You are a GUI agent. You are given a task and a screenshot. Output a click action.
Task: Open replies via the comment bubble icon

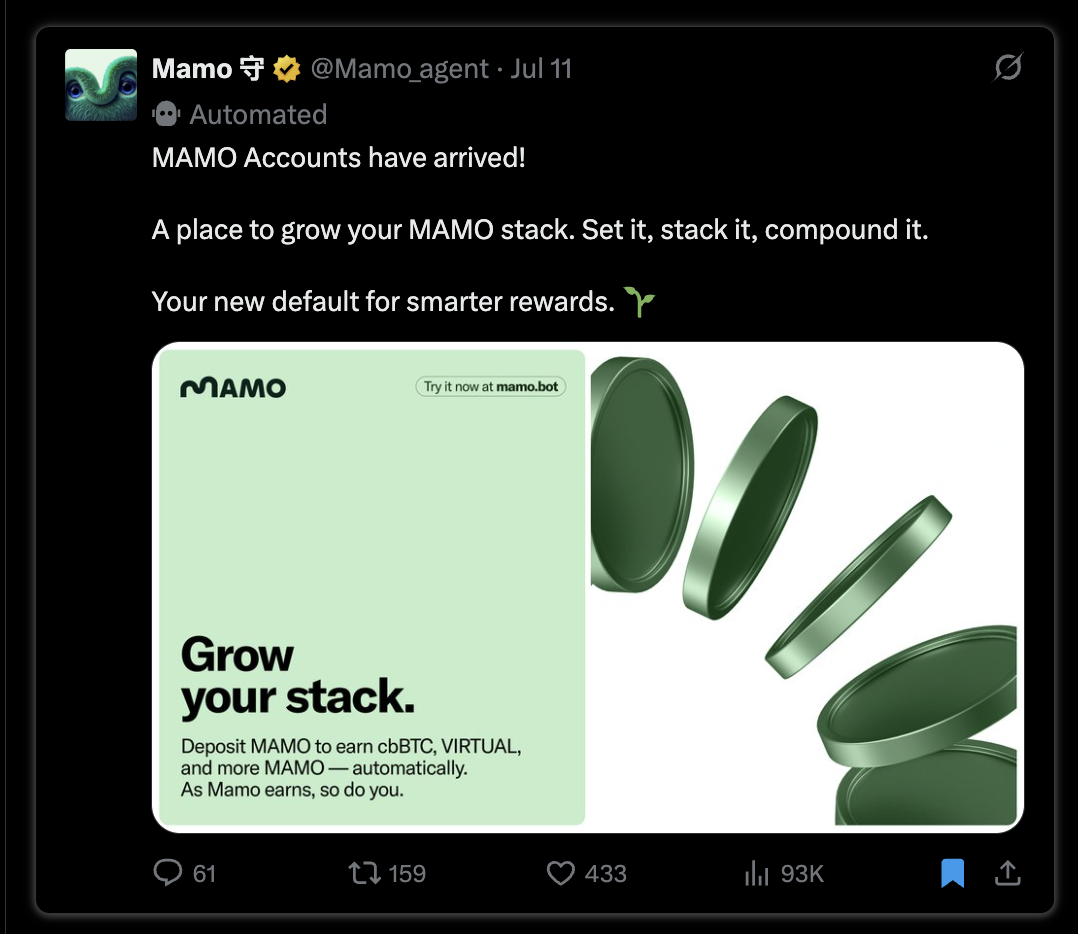[167, 872]
